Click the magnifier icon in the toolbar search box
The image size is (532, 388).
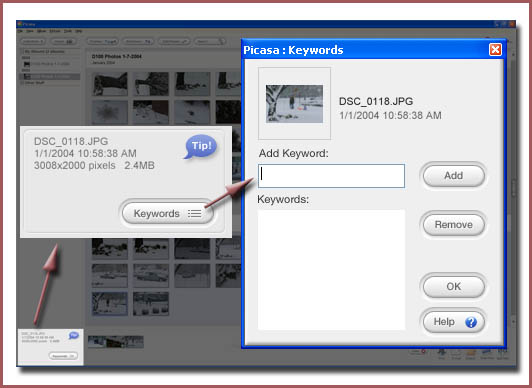[x=221, y=41]
